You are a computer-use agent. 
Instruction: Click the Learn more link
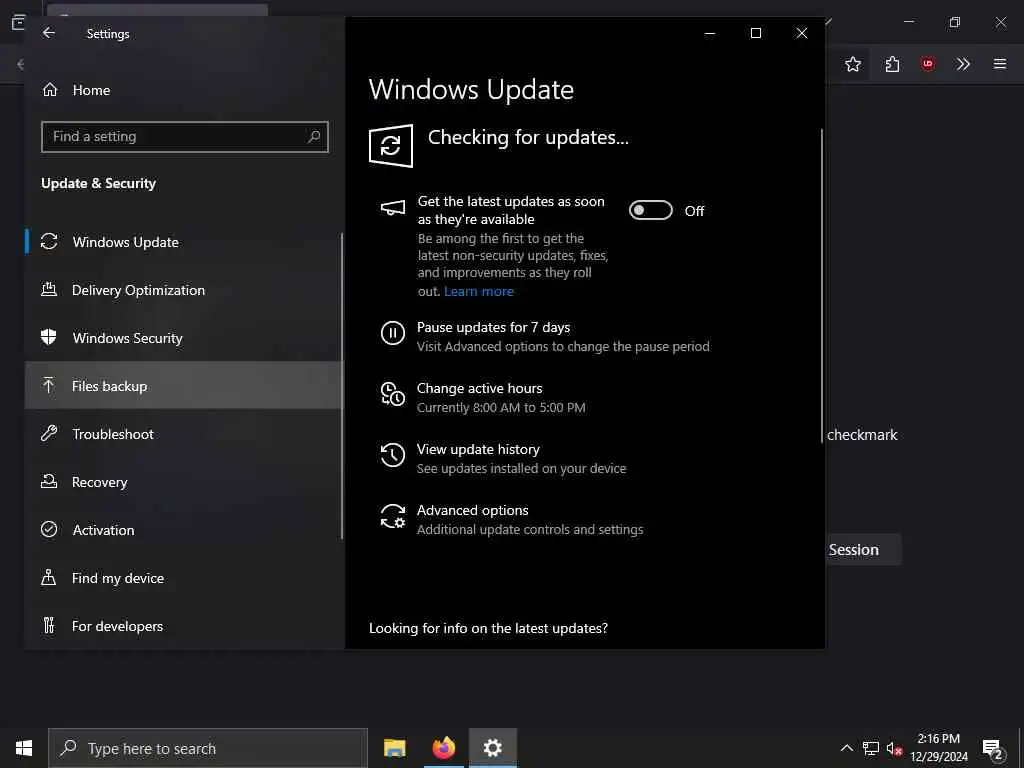click(x=479, y=291)
